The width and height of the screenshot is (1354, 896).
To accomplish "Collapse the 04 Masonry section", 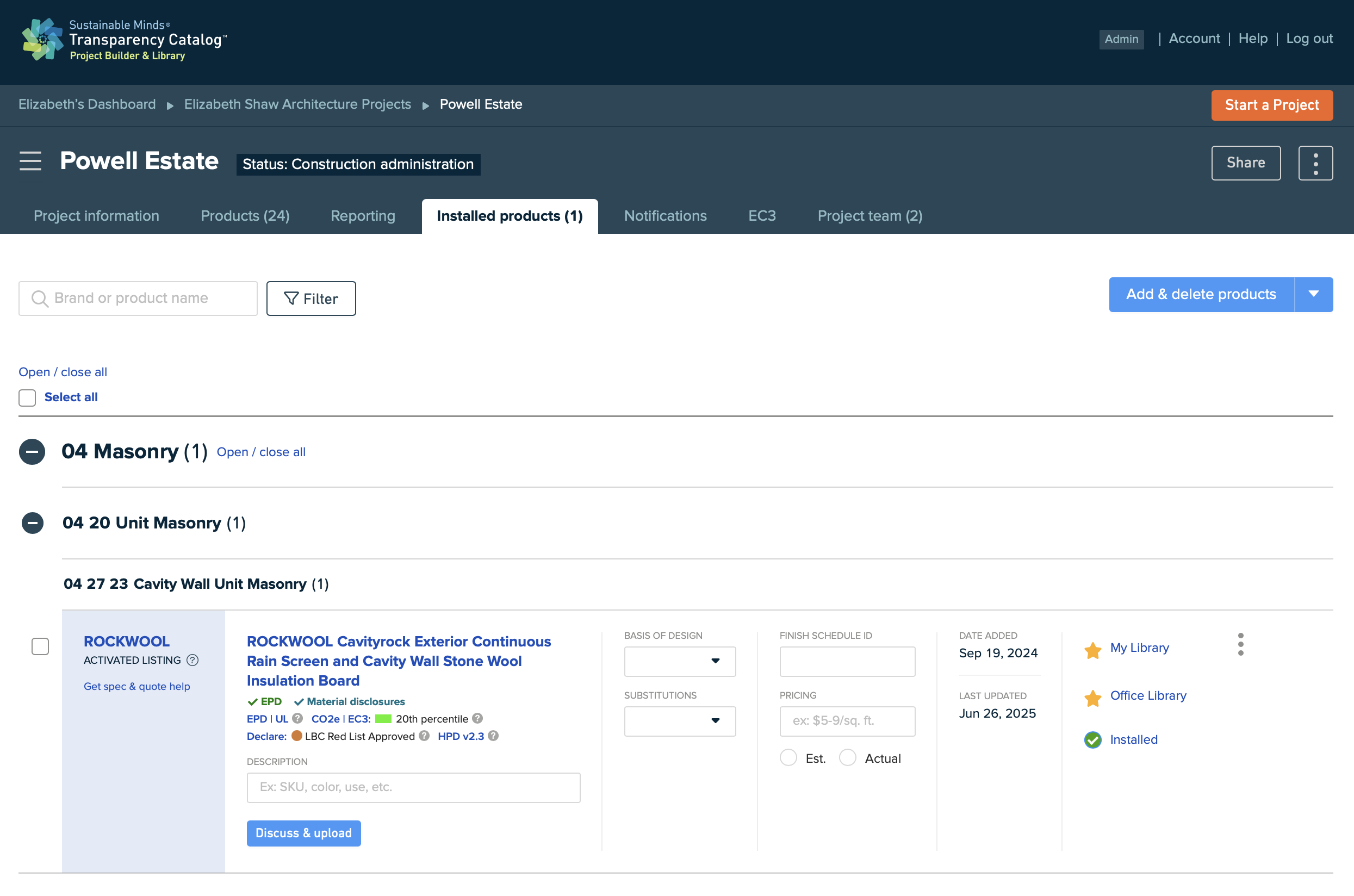I will tap(32, 452).
